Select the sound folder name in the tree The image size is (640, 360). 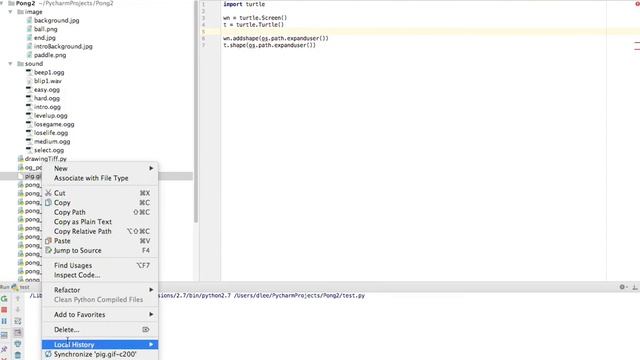34,64
